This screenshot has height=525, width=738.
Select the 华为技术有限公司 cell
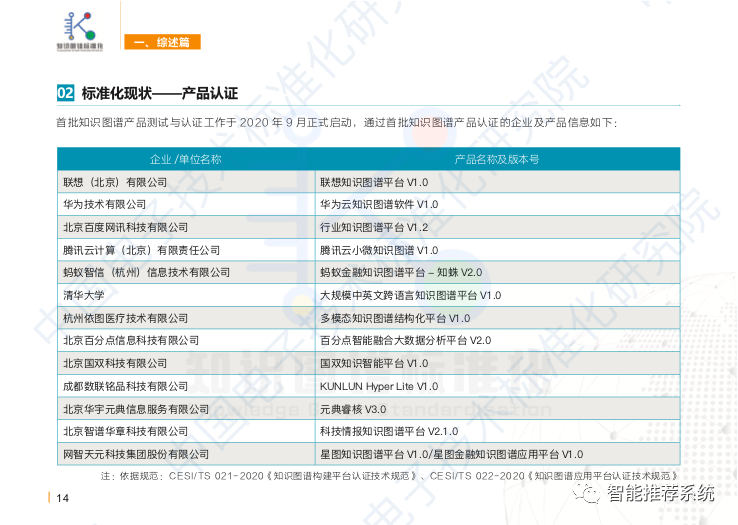186,204
